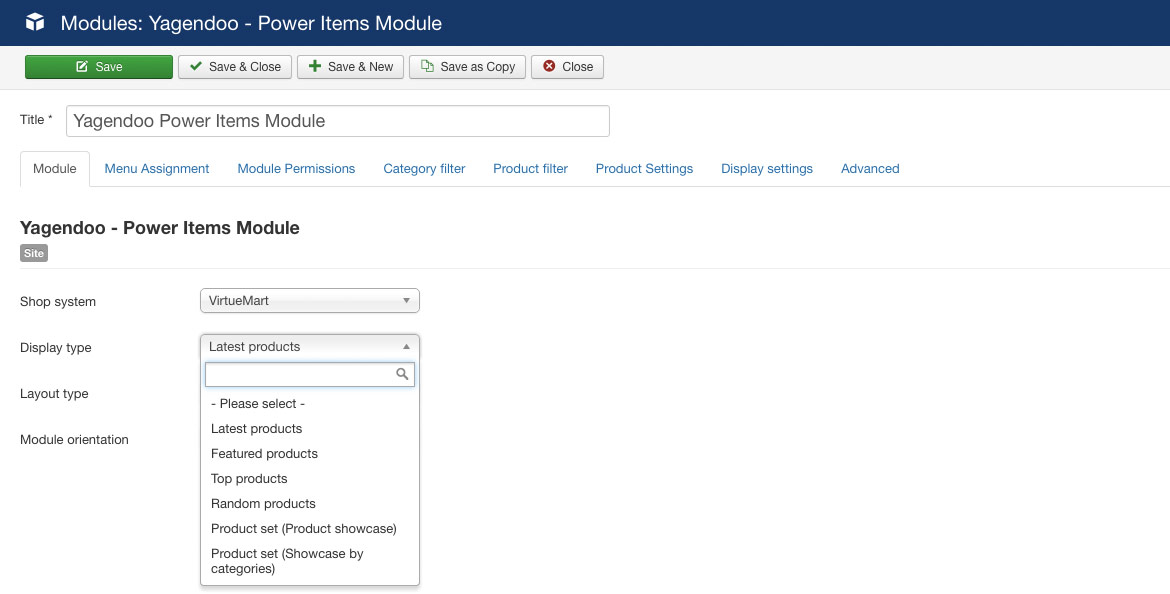Image resolution: width=1170 pixels, height=594 pixels.
Task: Click Save & Close button
Action: pyautogui.click(x=234, y=66)
